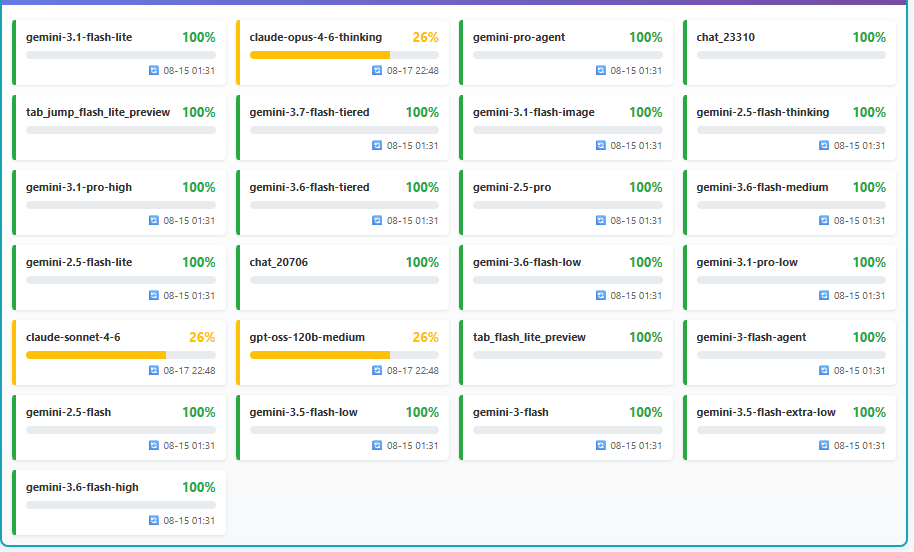The height and width of the screenshot is (552, 914).
Task: Click refresh icon on gemini-2.5-flash-thinking card
Action: click(824, 146)
